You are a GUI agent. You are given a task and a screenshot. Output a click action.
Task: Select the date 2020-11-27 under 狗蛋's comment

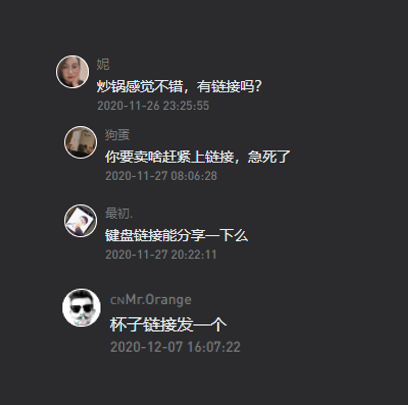click(136, 176)
